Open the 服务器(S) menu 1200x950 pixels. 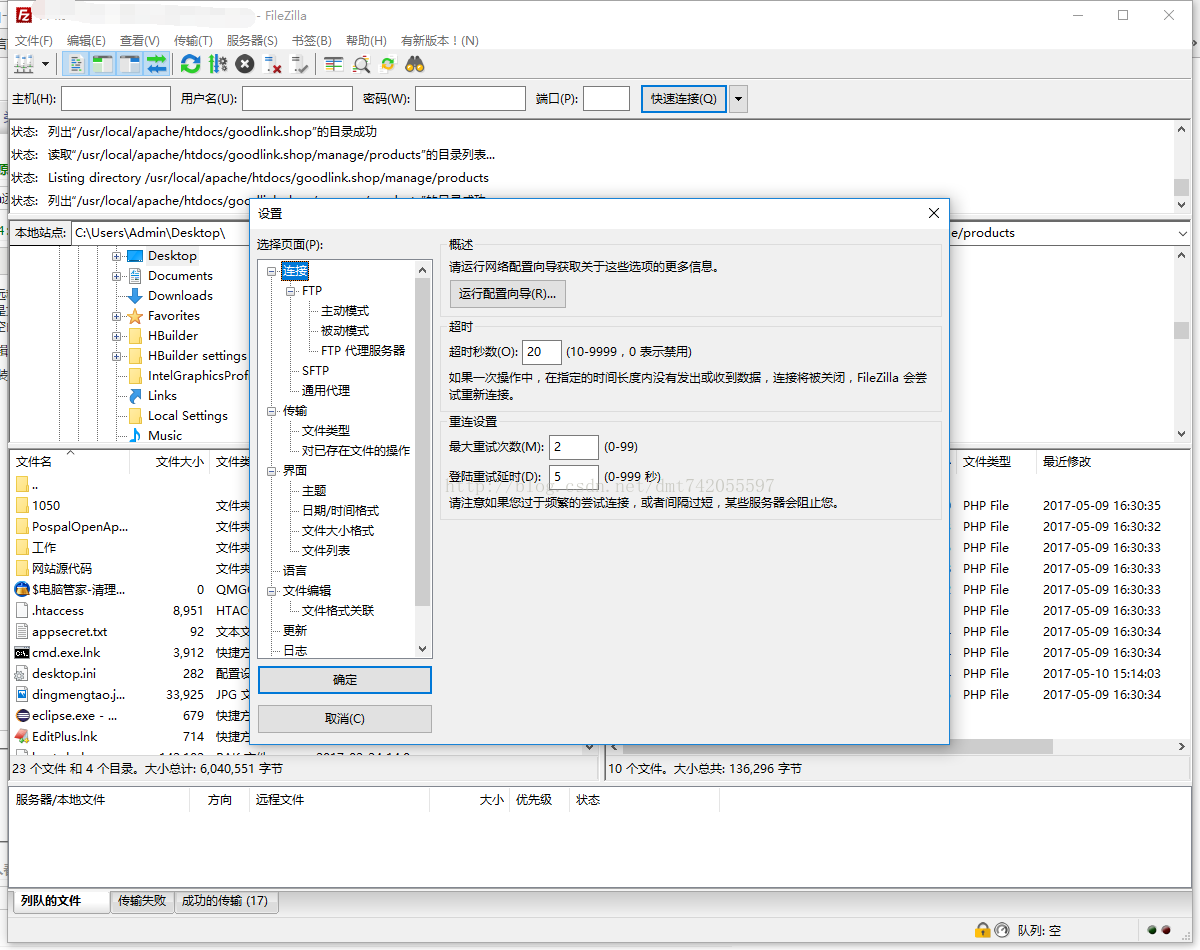click(x=252, y=41)
